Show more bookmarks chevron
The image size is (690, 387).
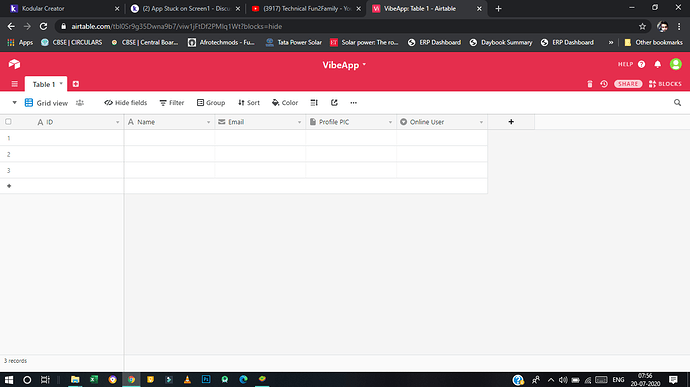tap(611, 42)
